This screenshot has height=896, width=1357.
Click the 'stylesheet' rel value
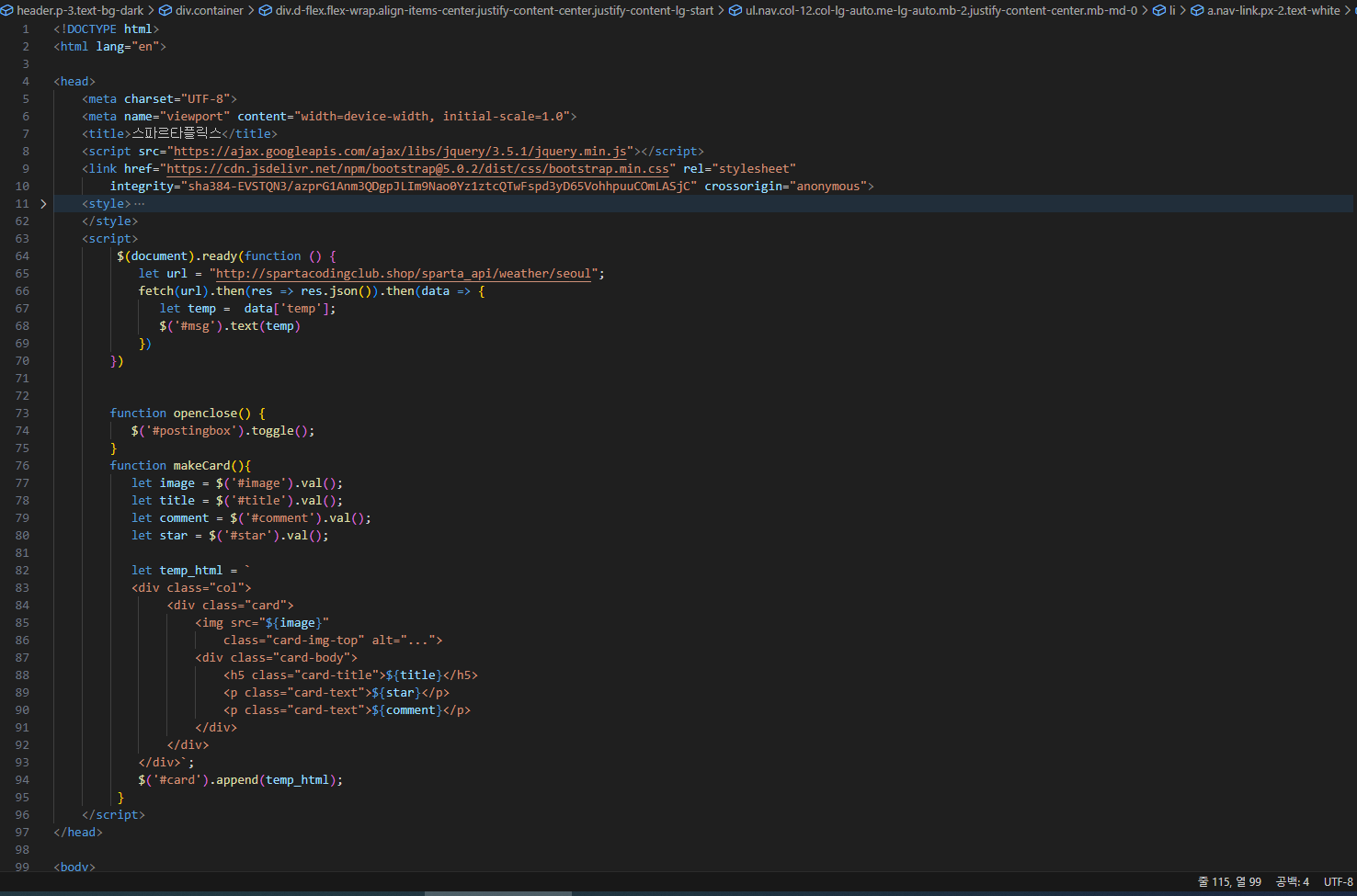point(754,169)
